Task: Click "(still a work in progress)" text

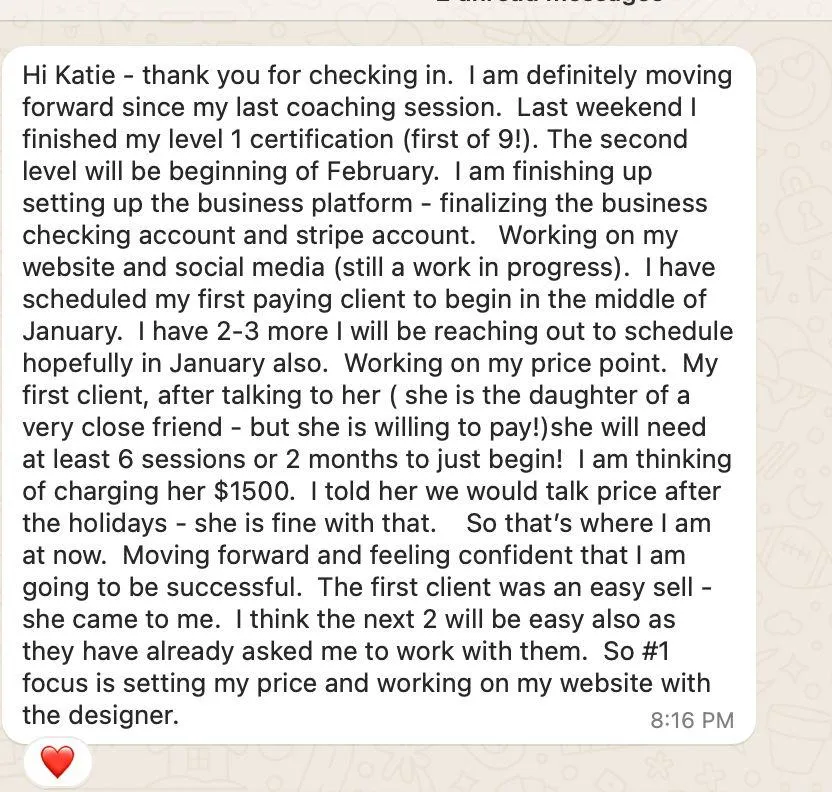Action: click(479, 267)
